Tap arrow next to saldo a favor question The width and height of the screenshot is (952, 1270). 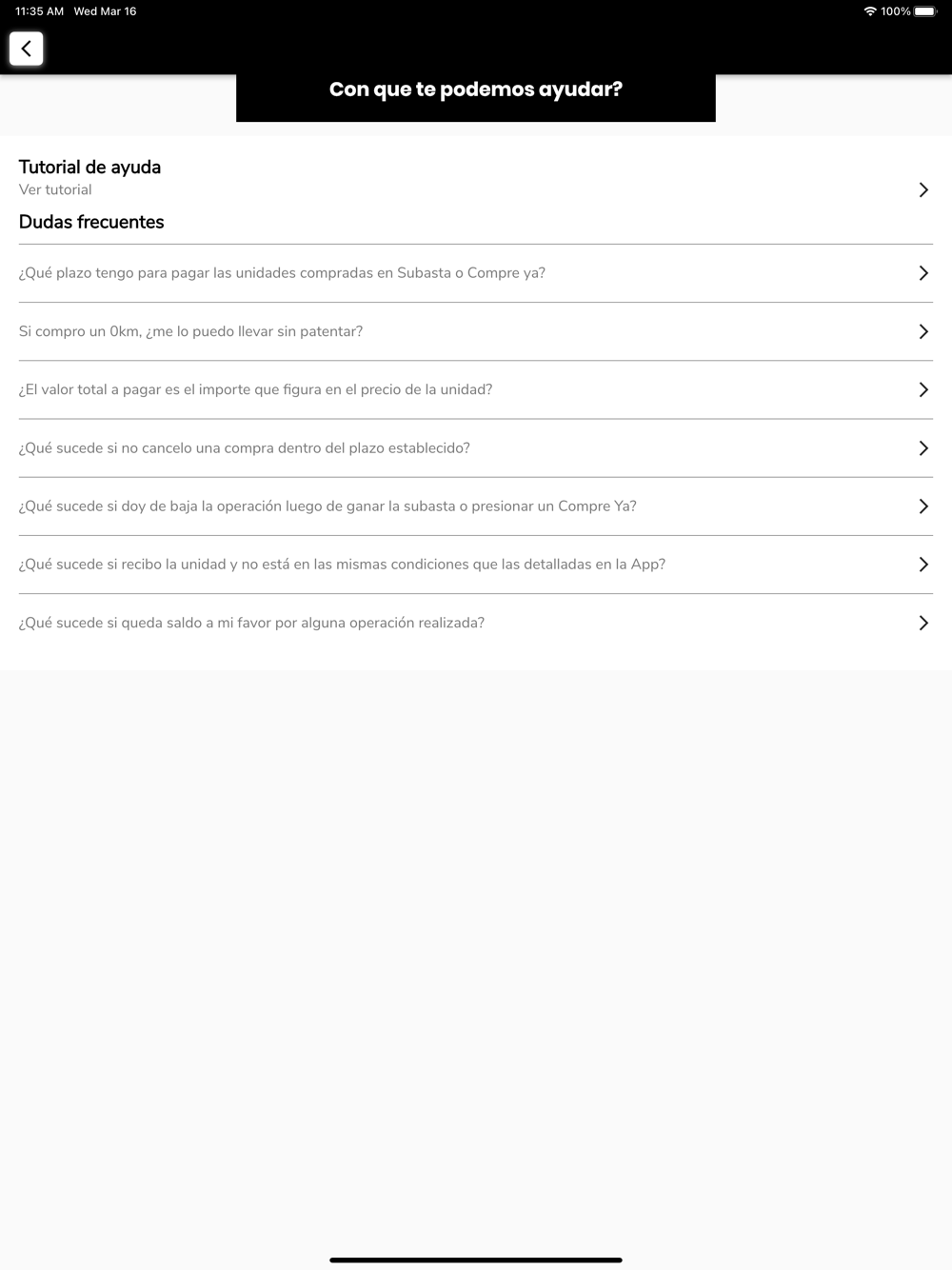pyautogui.click(x=922, y=623)
